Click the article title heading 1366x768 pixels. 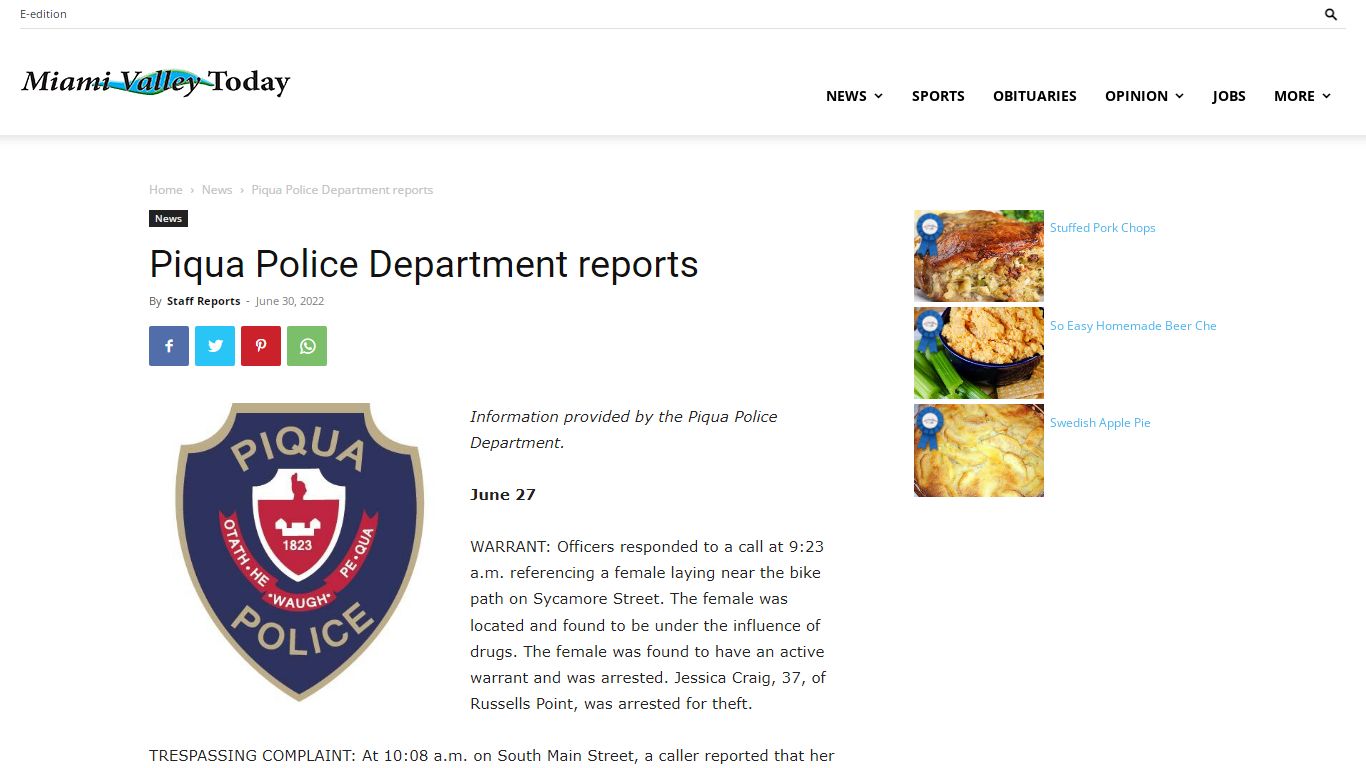coord(424,264)
